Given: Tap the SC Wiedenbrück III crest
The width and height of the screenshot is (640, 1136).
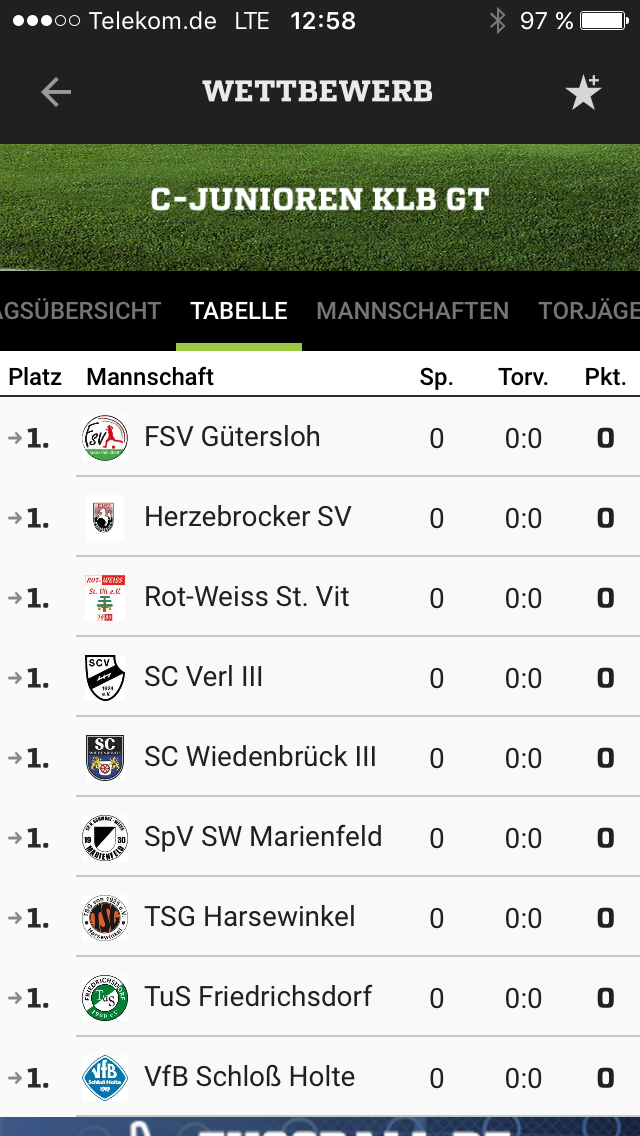Looking at the screenshot, I should point(105,758).
